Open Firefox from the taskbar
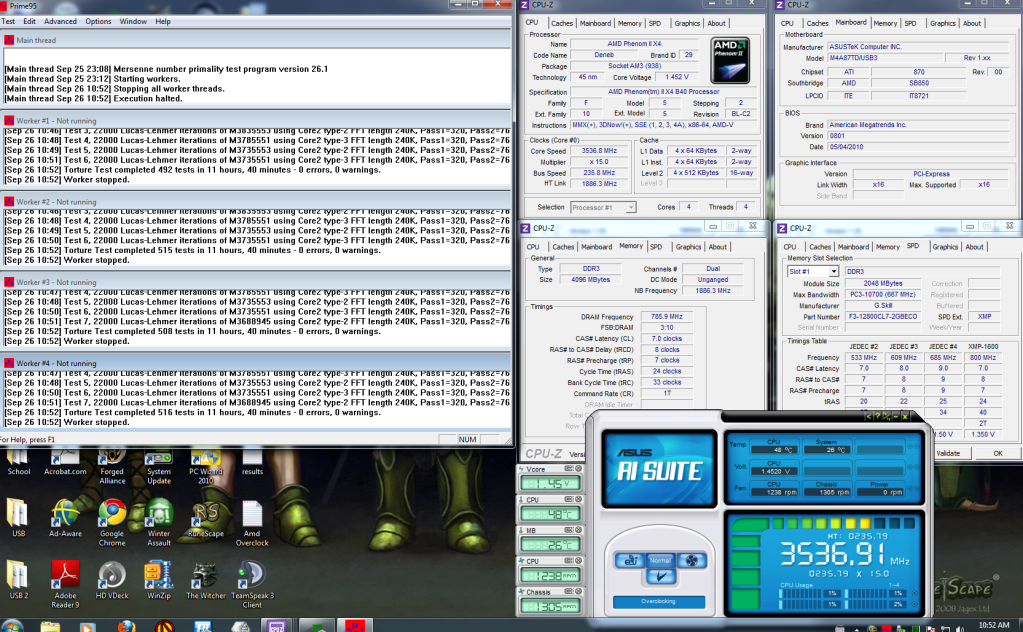1023x632 pixels. pos(127,627)
